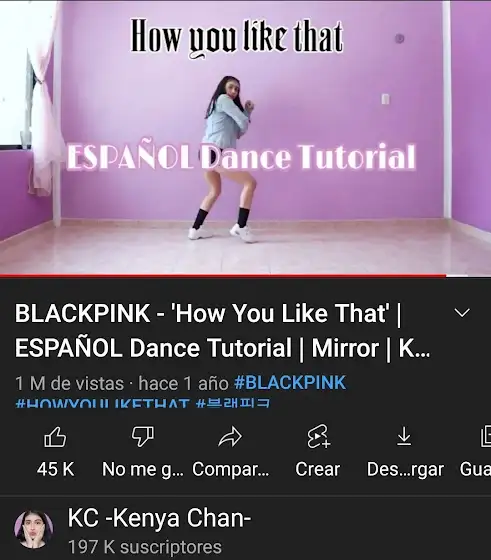The width and height of the screenshot is (491, 560).
Task: Select the 'Crear' label
Action: (317, 469)
